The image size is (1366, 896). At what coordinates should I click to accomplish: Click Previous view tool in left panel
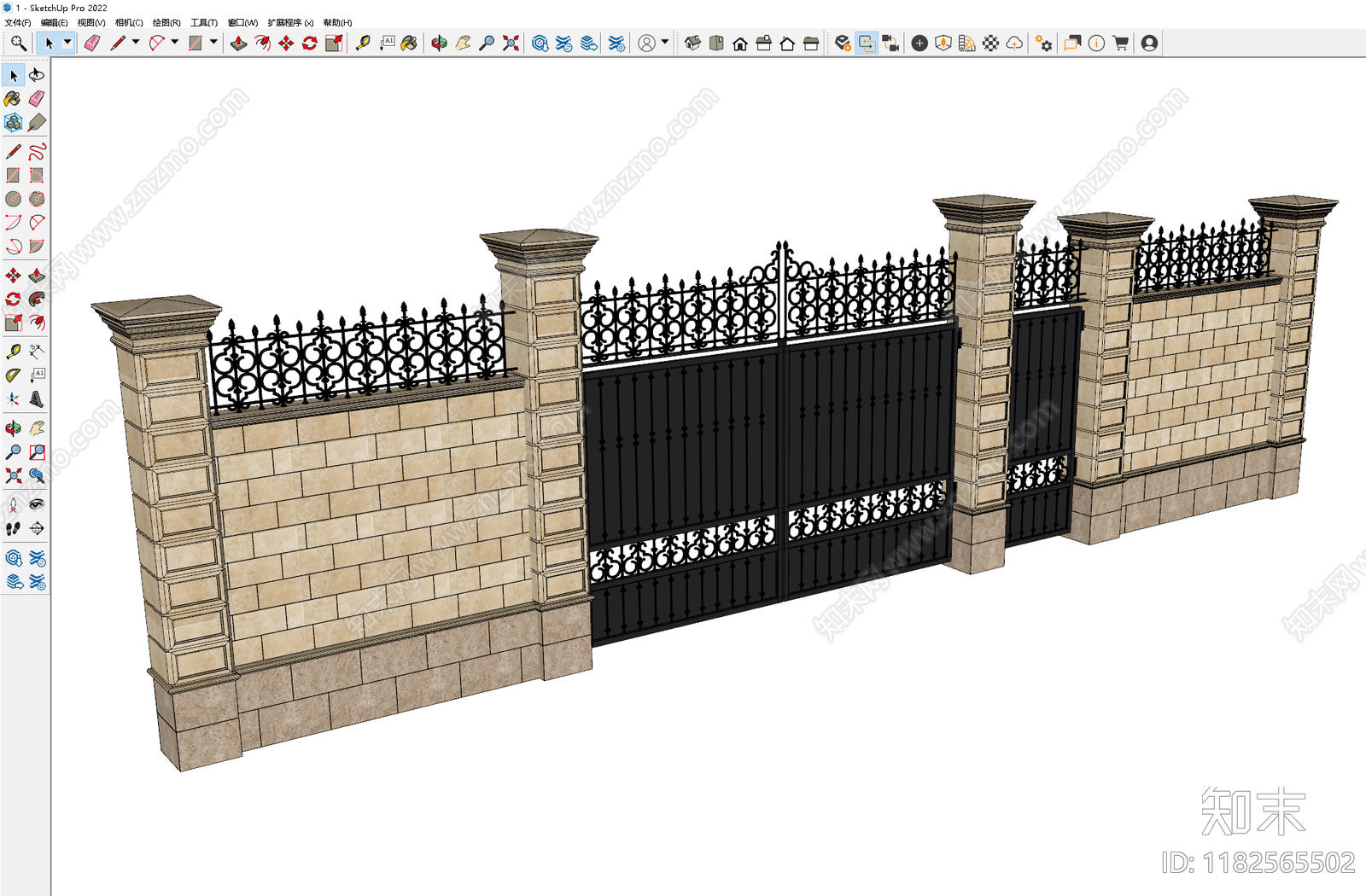point(37,475)
